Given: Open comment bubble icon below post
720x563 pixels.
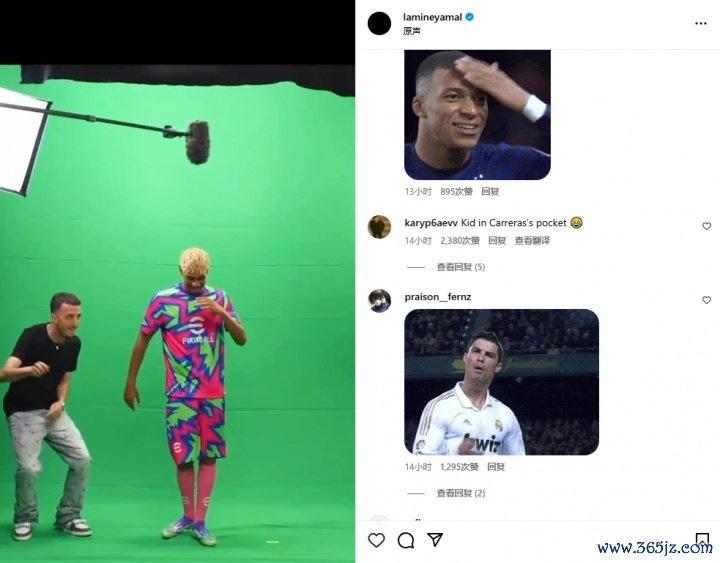Looking at the screenshot, I should point(405,540).
